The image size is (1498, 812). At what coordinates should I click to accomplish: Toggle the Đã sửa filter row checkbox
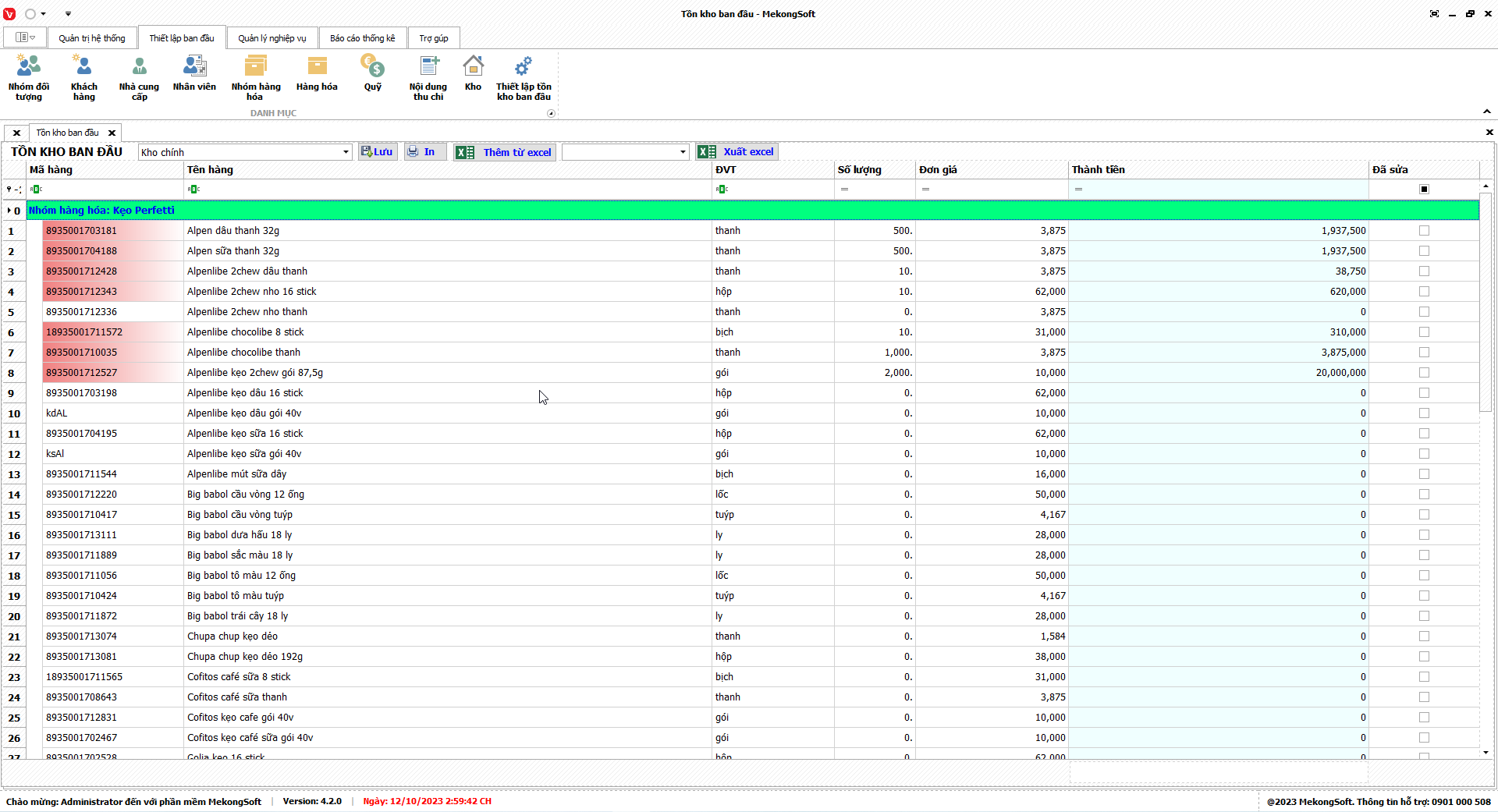click(x=1424, y=190)
